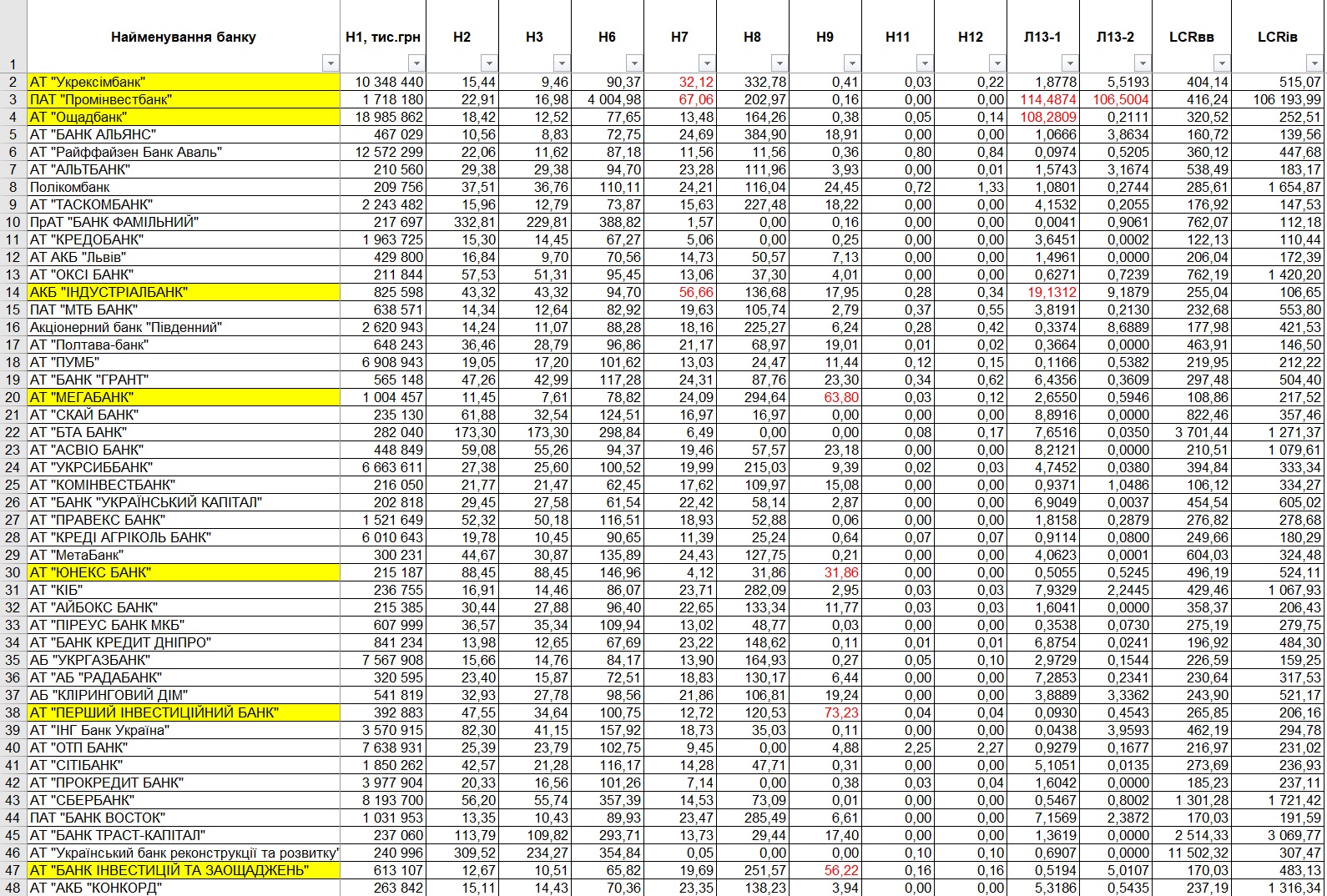Select cell АТ "Ощадбанк"

[x=184, y=117]
